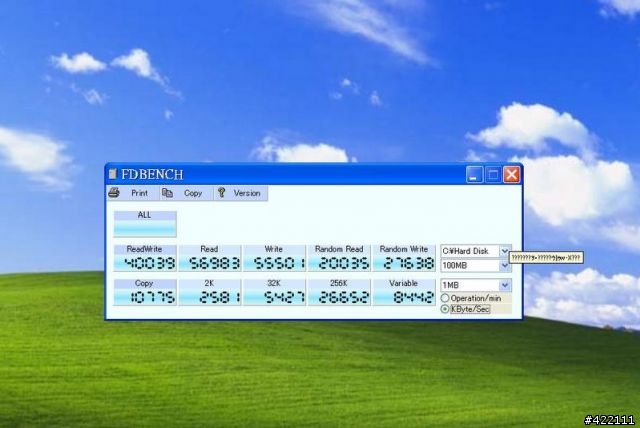
Task: Run the Copy benchmark
Action: [x=145, y=292]
